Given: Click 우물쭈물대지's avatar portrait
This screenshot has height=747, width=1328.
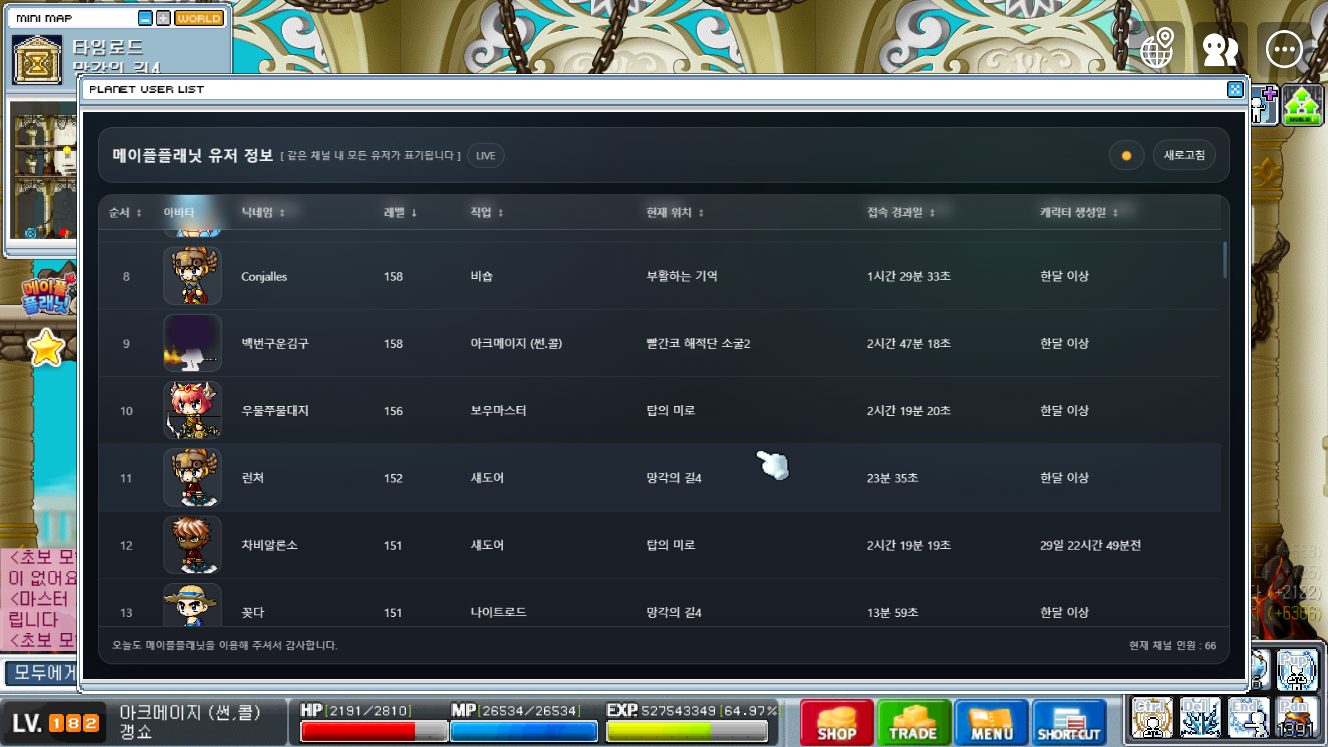Looking at the screenshot, I should [x=192, y=410].
